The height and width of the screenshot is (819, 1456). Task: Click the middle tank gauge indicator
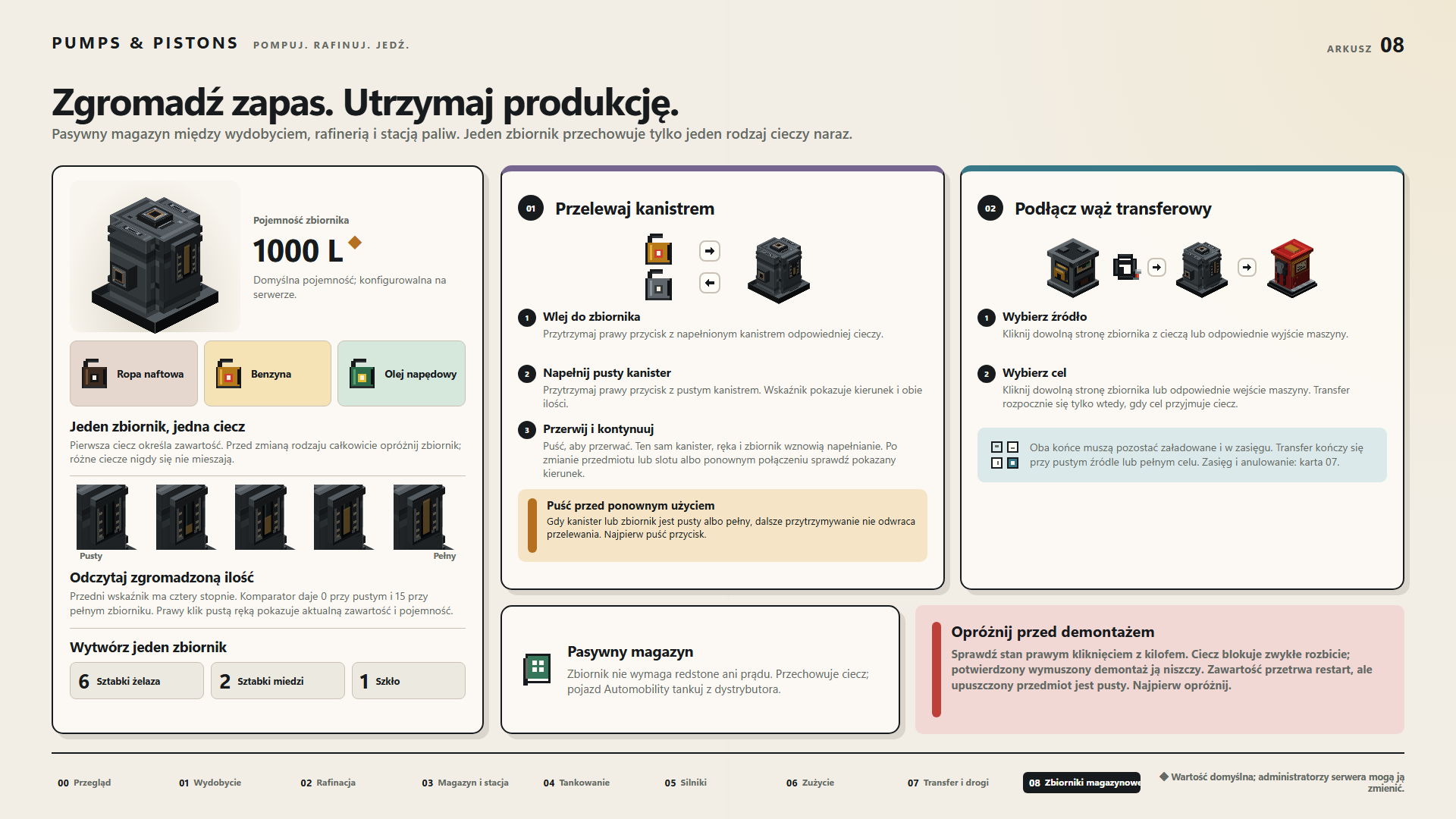[265, 517]
